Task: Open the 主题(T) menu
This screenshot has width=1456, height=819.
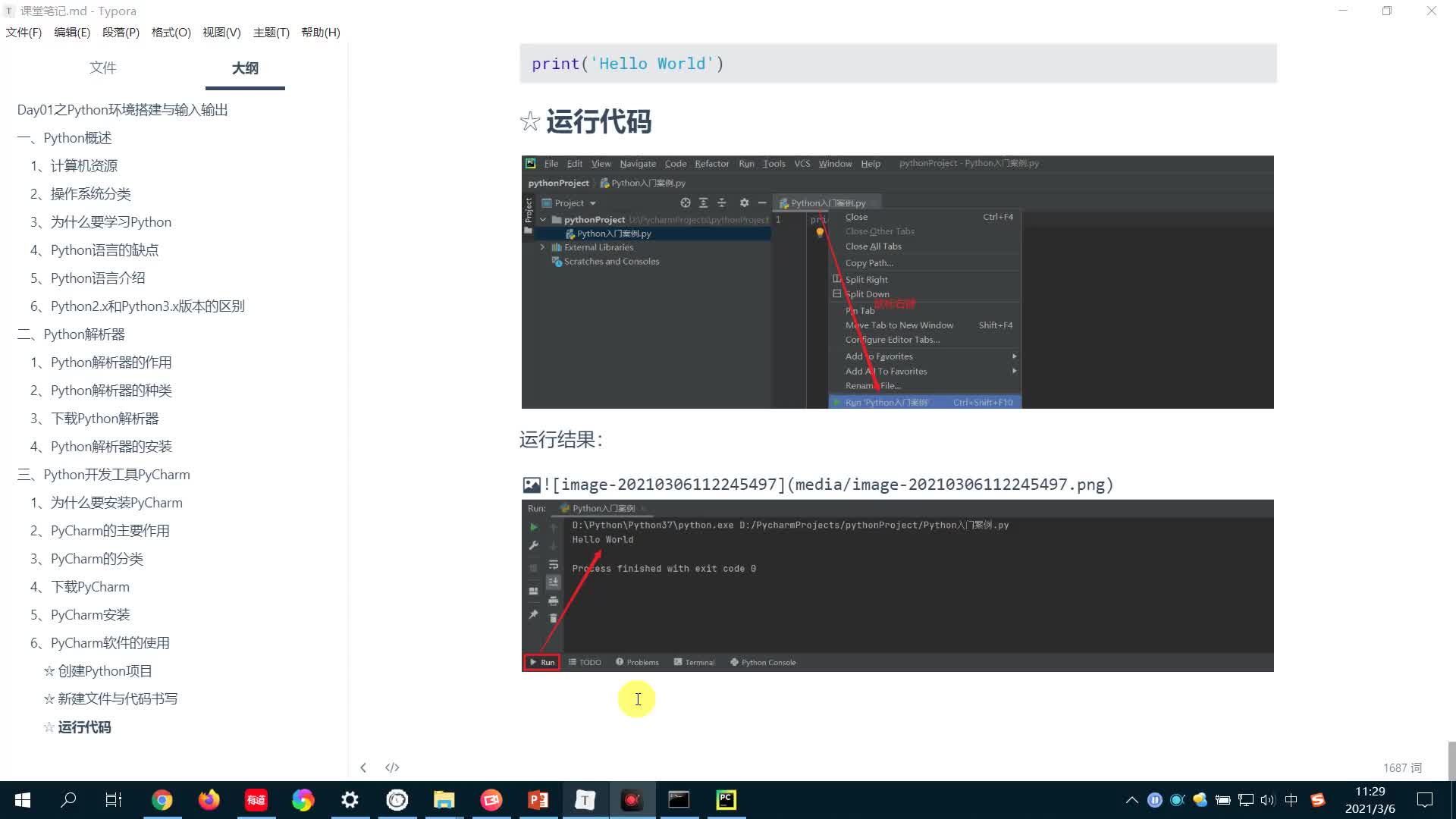Action: click(x=271, y=33)
